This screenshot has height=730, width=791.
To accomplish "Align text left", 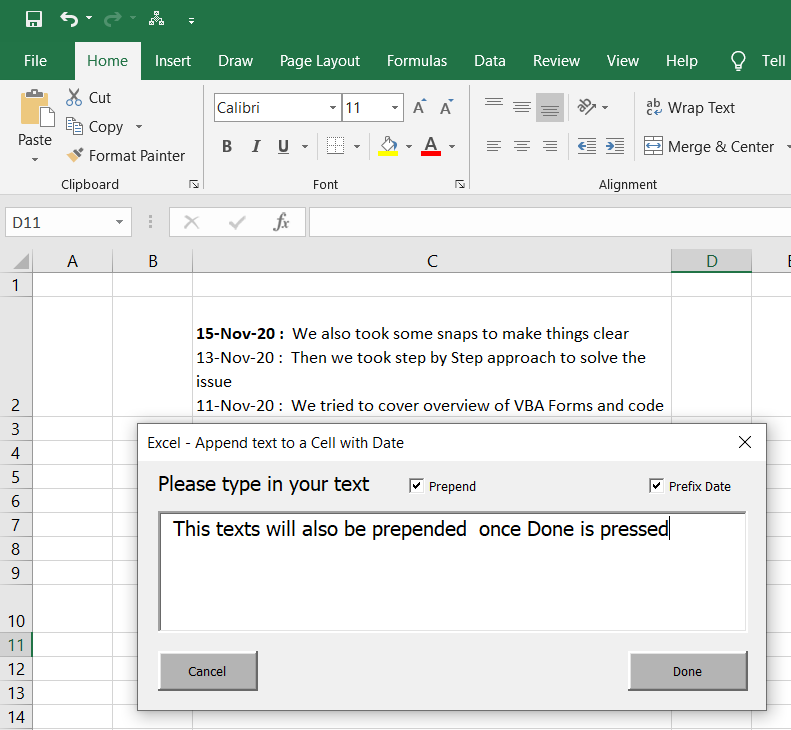I will click(x=494, y=147).
